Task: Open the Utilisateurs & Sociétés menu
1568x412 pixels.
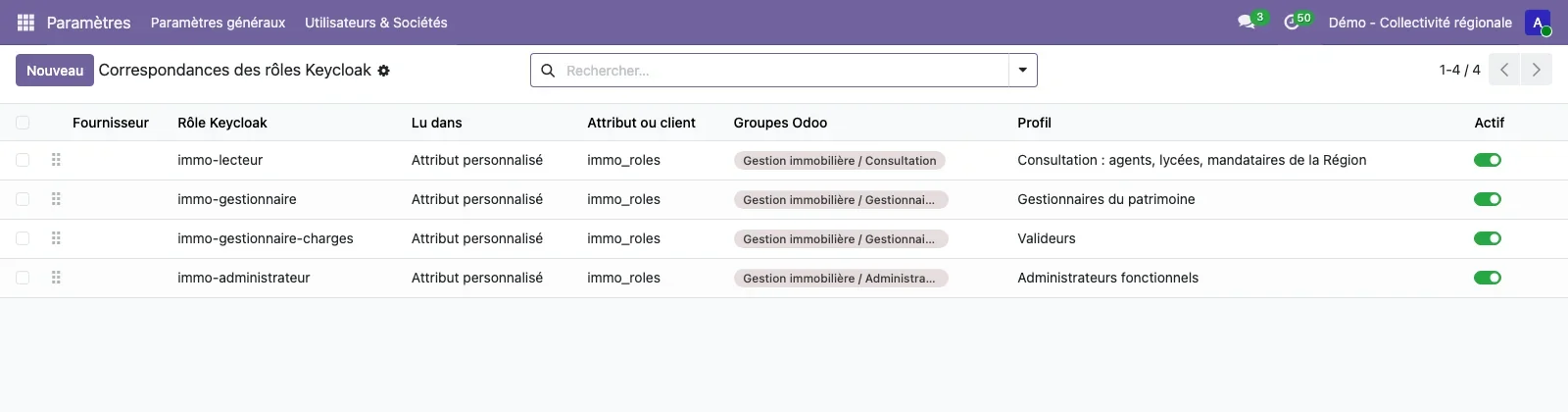Action: click(376, 23)
